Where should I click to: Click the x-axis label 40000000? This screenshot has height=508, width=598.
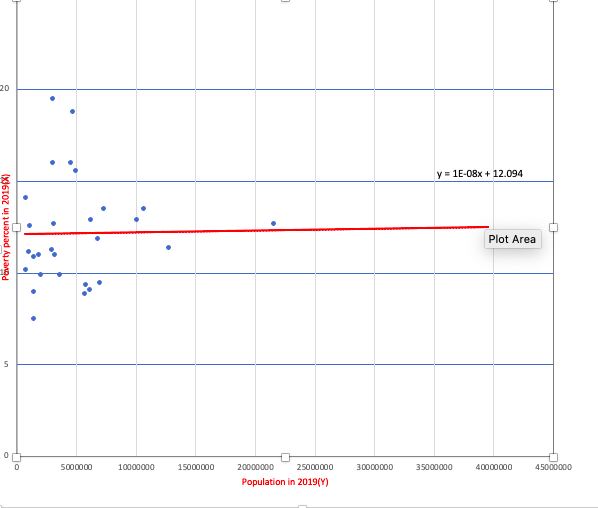point(494,467)
